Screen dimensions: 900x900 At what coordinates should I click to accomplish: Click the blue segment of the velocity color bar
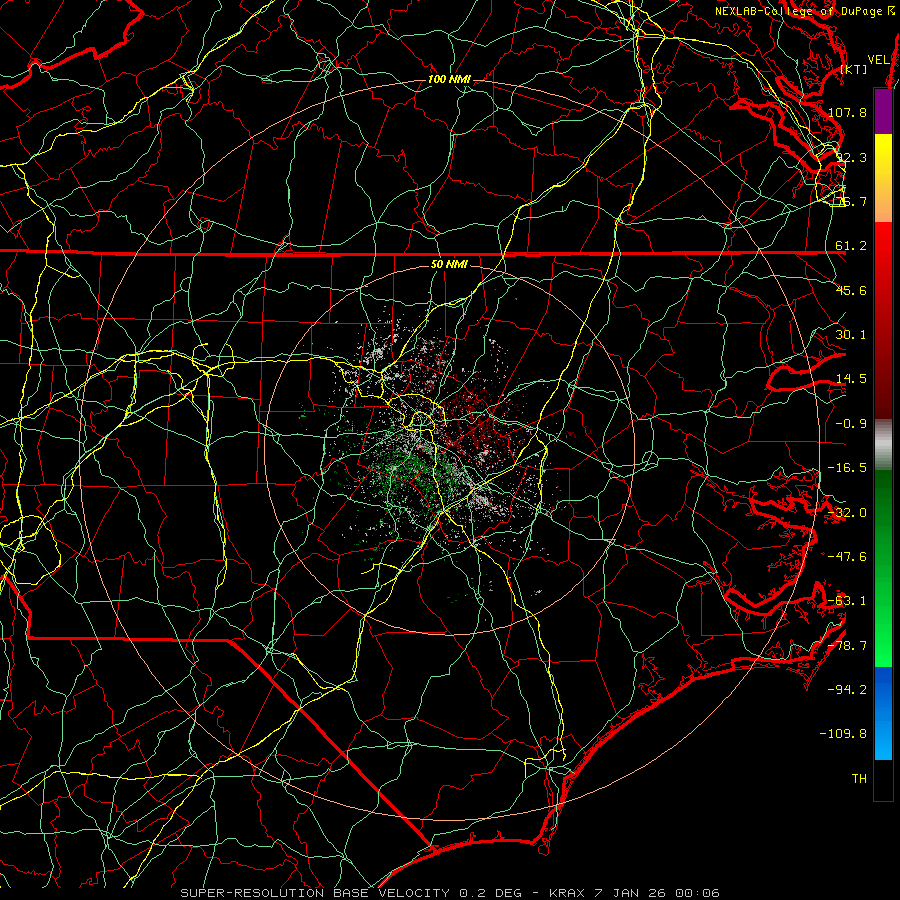click(x=883, y=713)
